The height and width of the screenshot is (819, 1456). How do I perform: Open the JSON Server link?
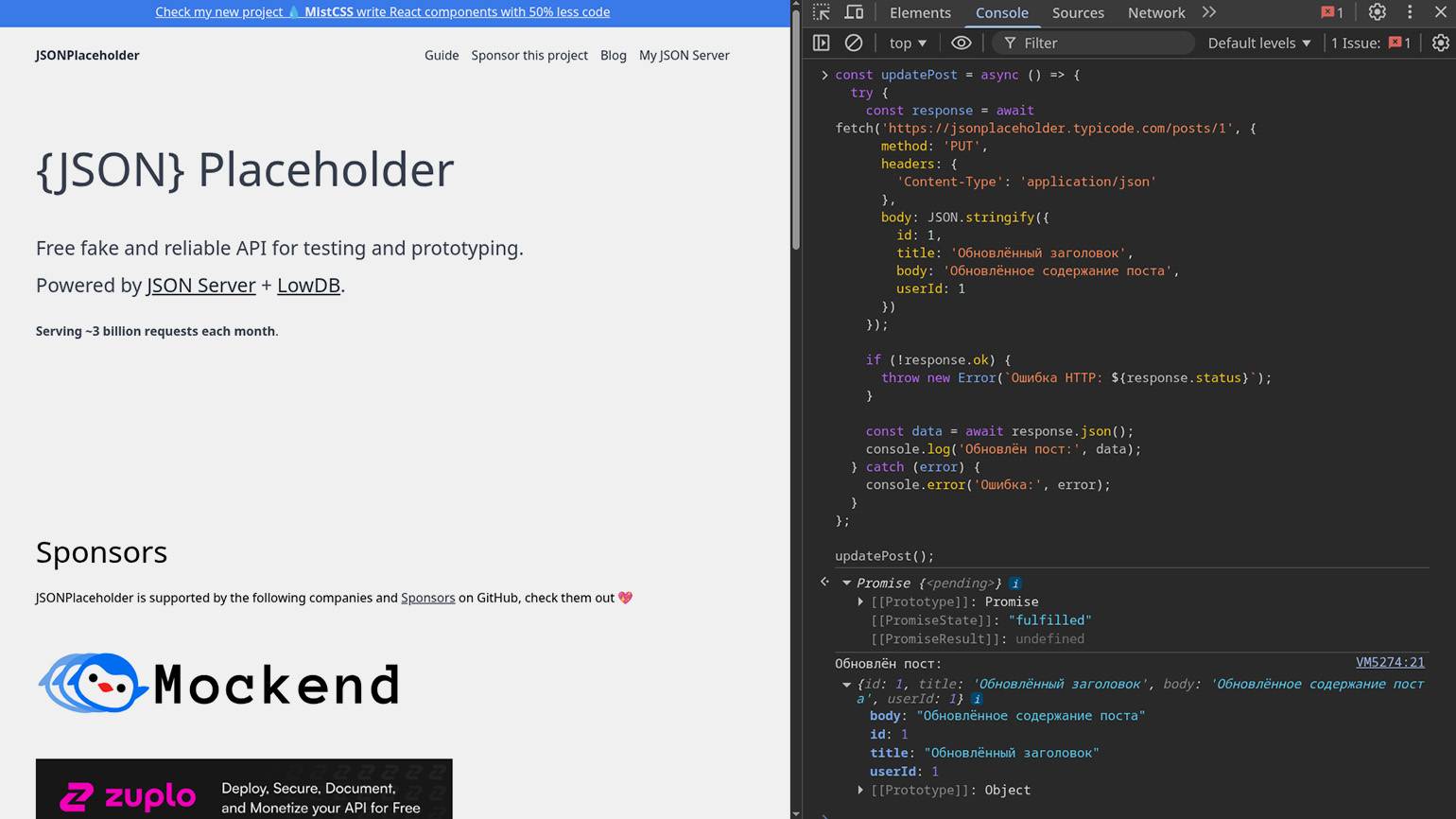click(200, 285)
